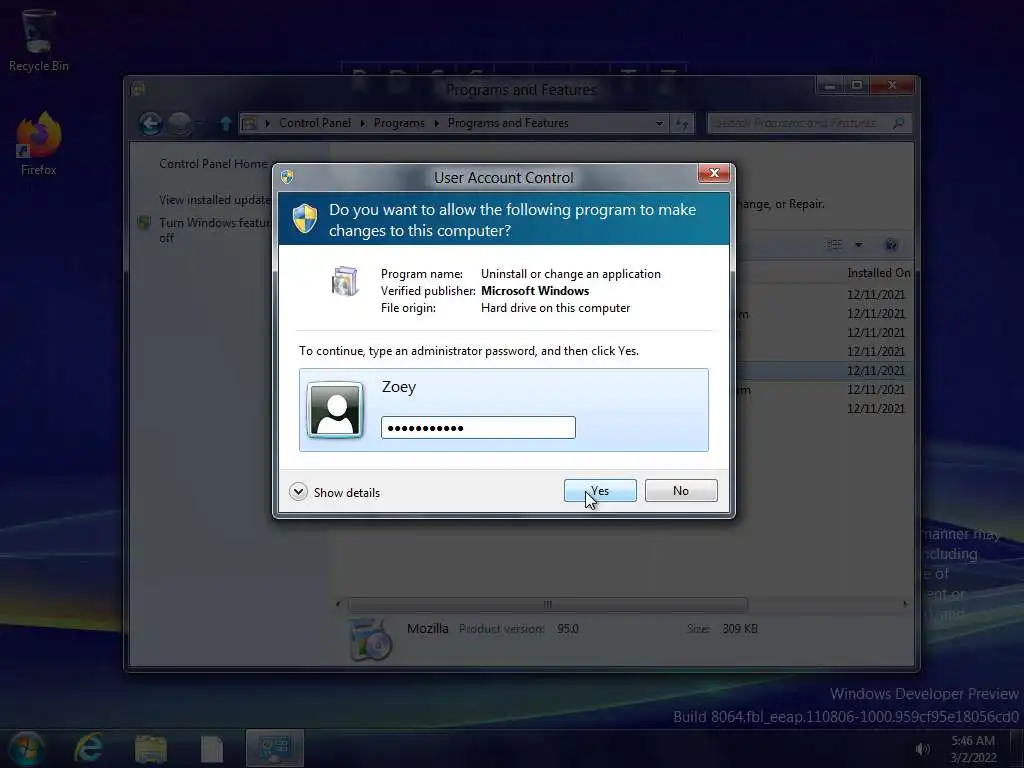Decline the UAC prompt with No
Viewport: 1024px width, 768px height.
(x=680, y=490)
